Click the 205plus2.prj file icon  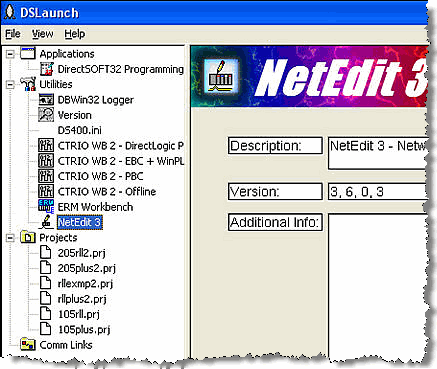point(46,268)
